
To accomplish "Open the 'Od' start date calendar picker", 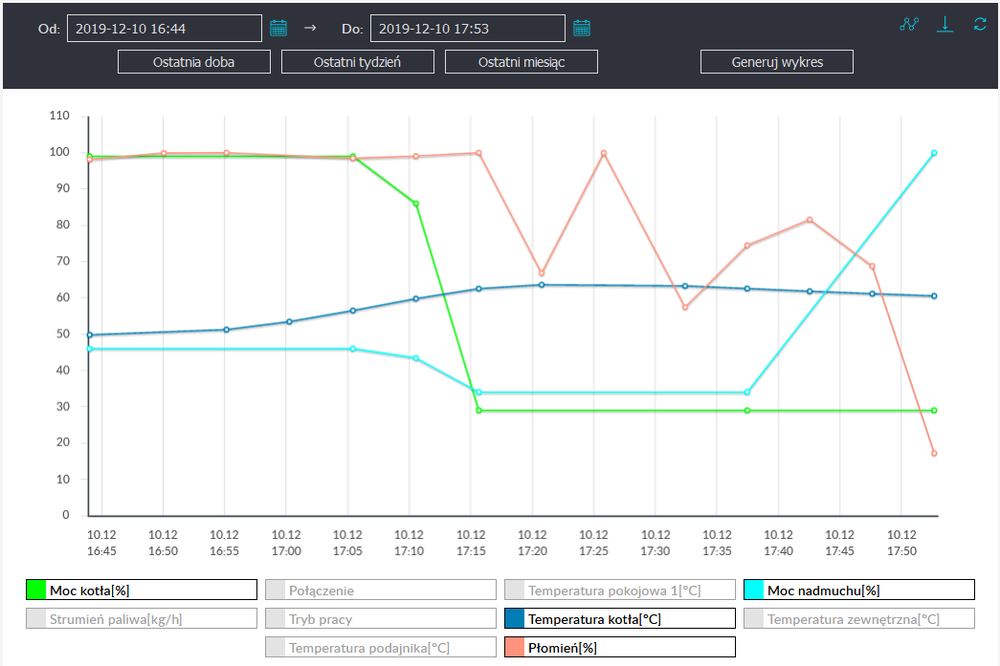I will (x=279, y=29).
